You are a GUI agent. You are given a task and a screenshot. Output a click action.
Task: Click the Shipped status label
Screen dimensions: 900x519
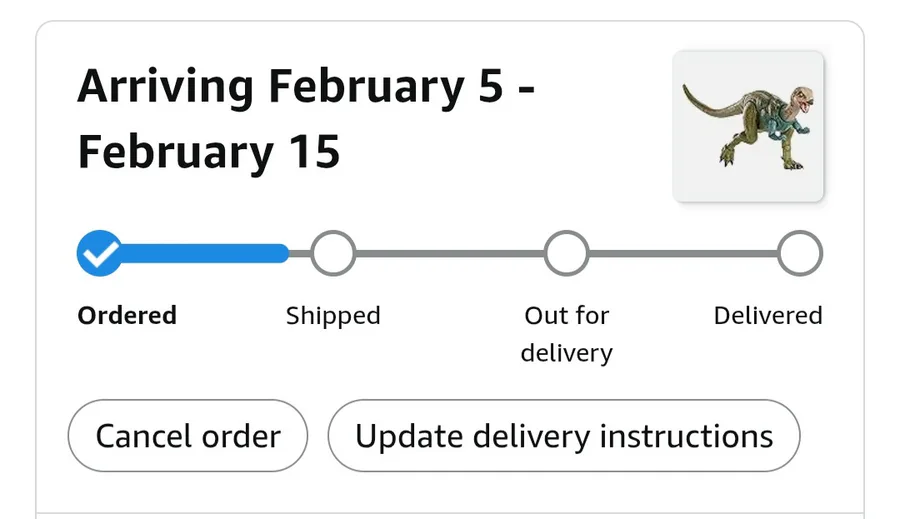tap(333, 316)
